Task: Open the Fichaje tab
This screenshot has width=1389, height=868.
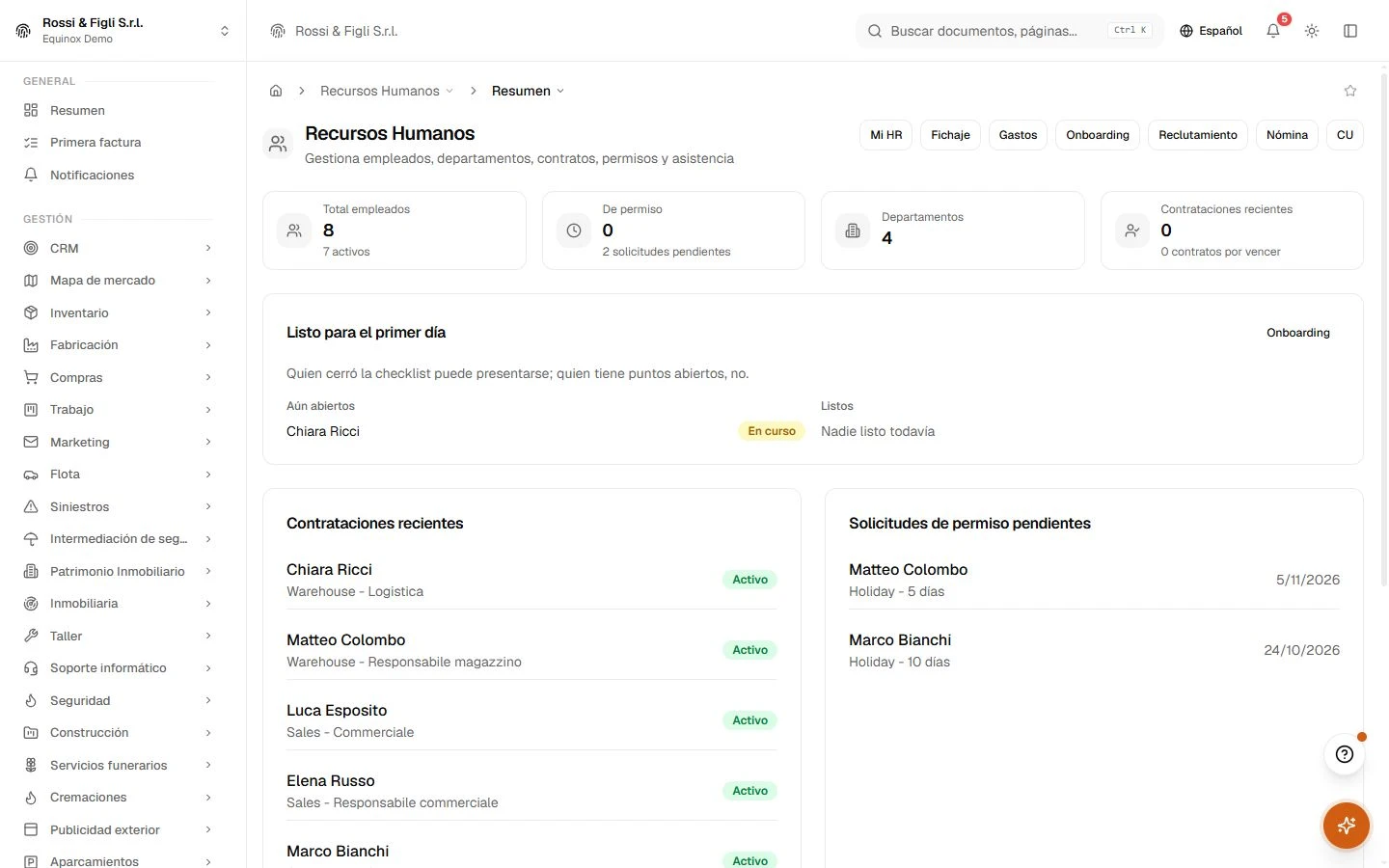Action: click(950, 135)
